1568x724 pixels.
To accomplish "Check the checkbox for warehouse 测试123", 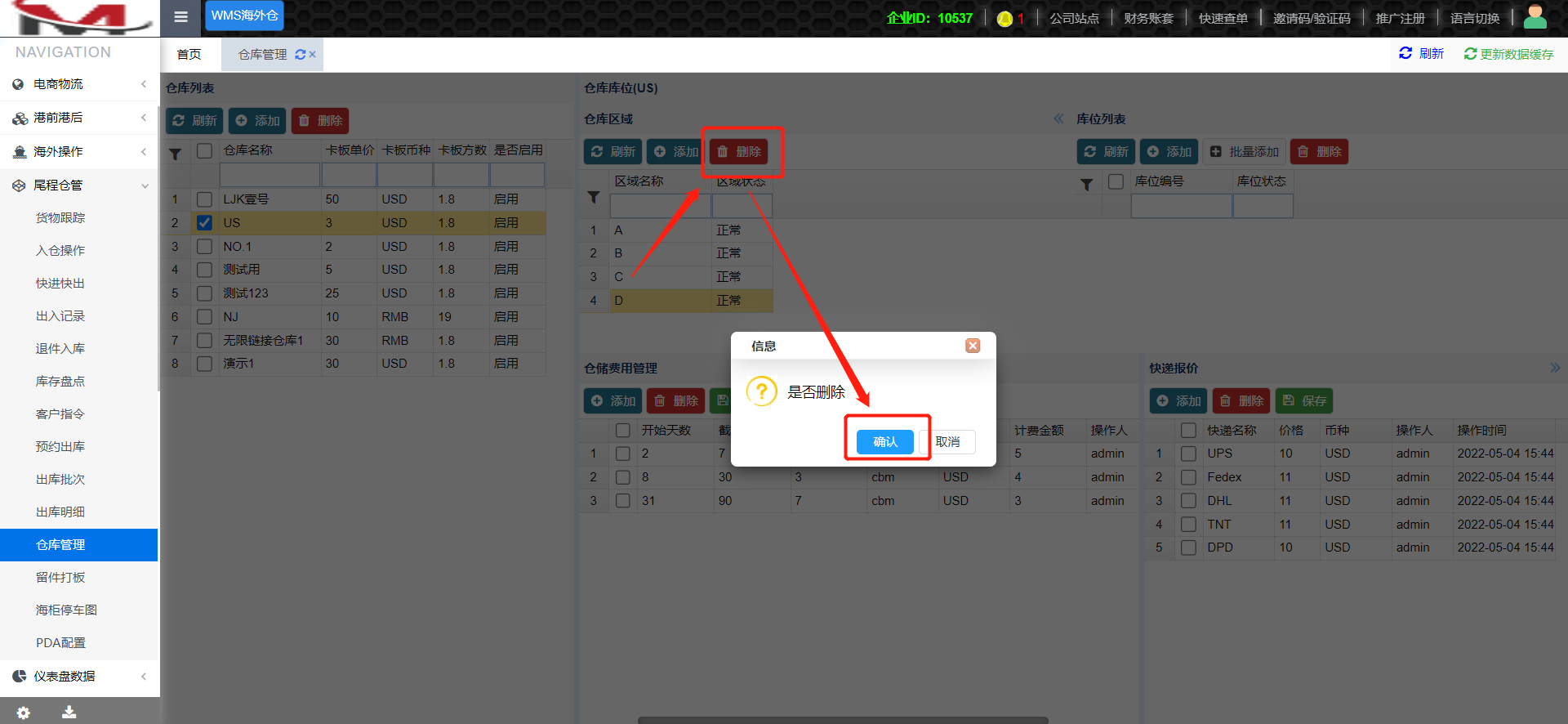I will click(204, 293).
